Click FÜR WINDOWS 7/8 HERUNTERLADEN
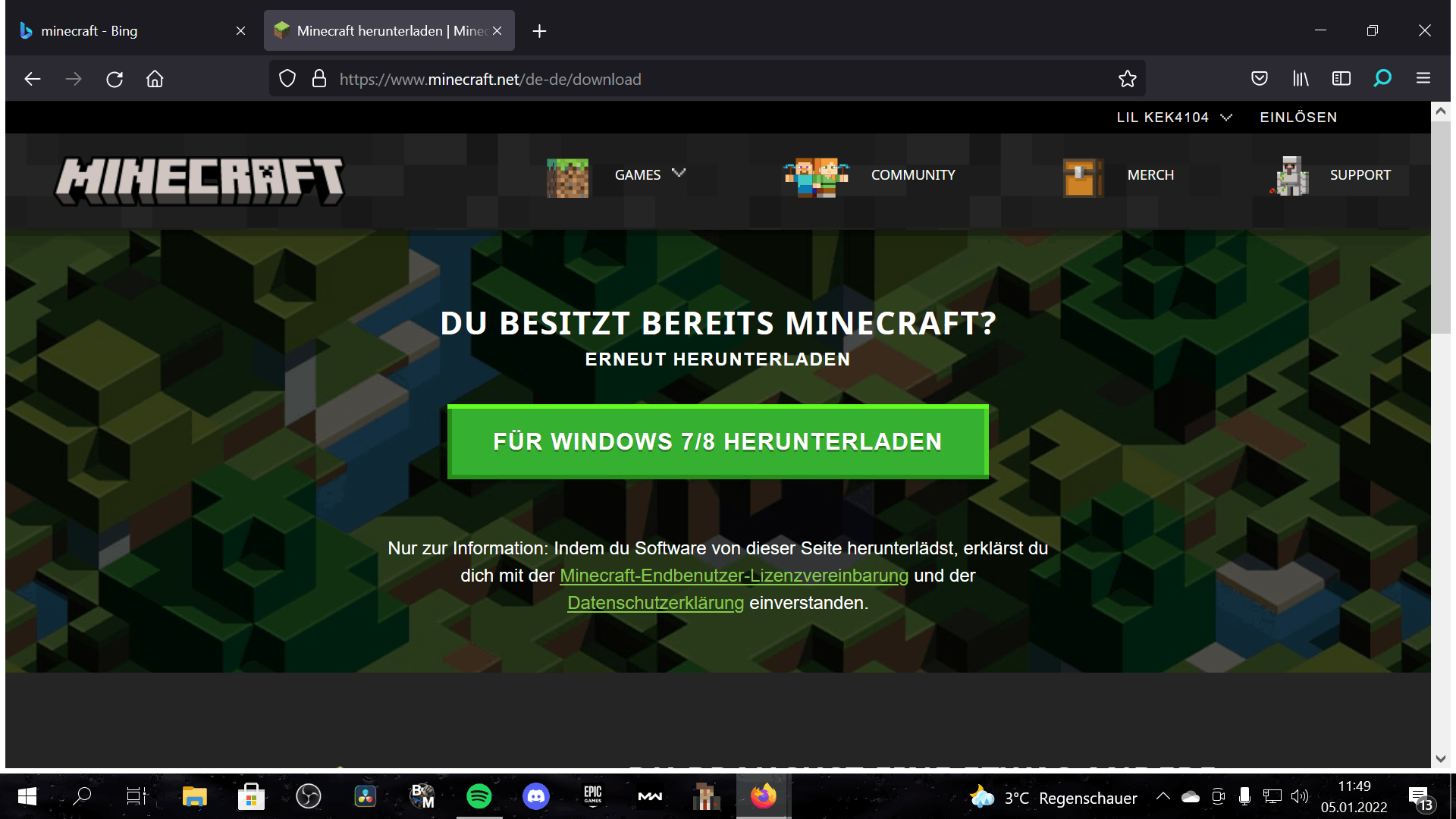The width and height of the screenshot is (1456, 819). click(x=717, y=441)
